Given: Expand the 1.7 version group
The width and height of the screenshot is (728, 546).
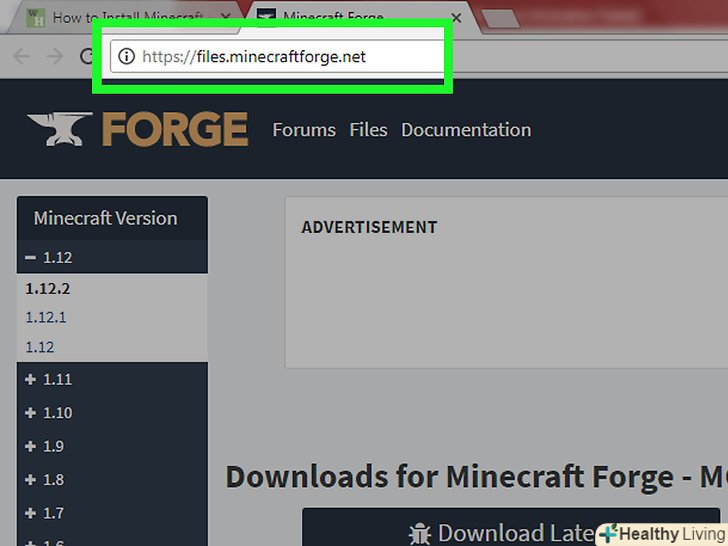Looking at the screenshot, I should (112, 513).
